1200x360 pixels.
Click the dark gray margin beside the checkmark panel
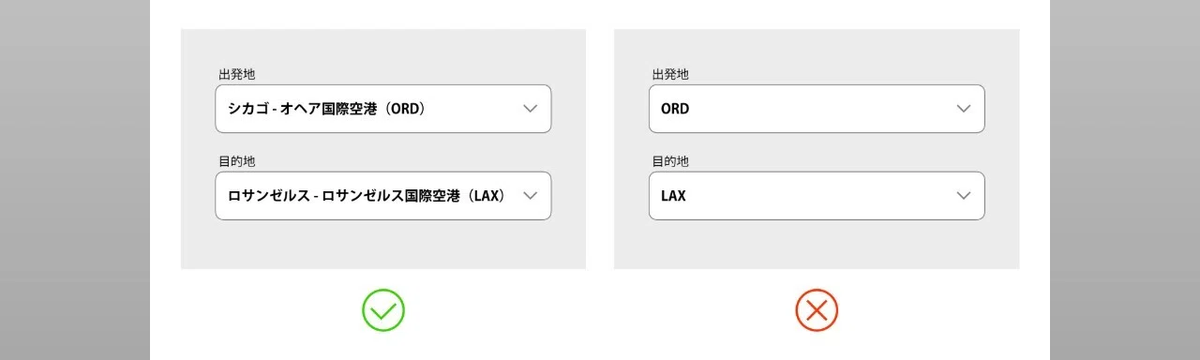click(x=75, y=180)
